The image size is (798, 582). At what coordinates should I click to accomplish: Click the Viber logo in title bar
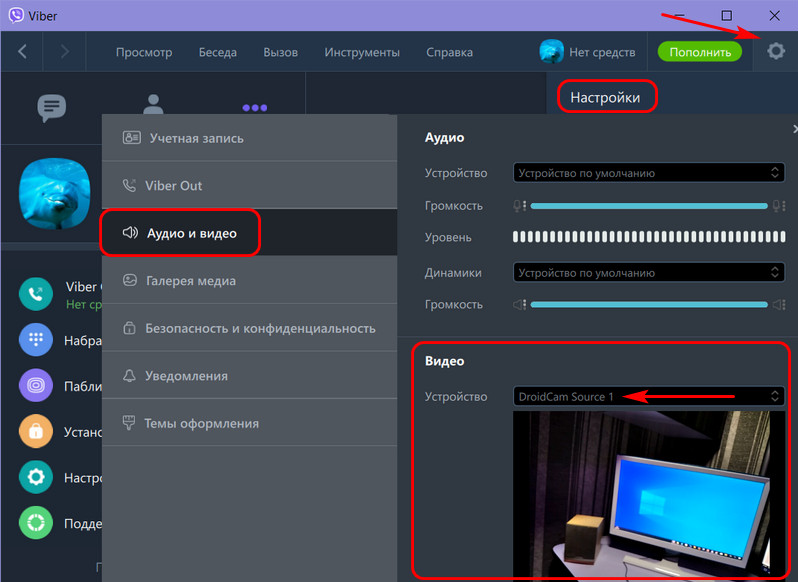[x=16, y=15]
